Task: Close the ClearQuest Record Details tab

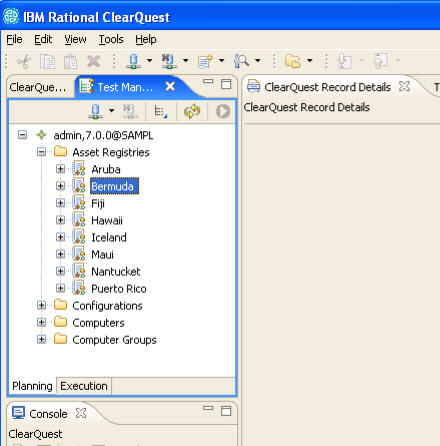Action: [x=404, y=86]
